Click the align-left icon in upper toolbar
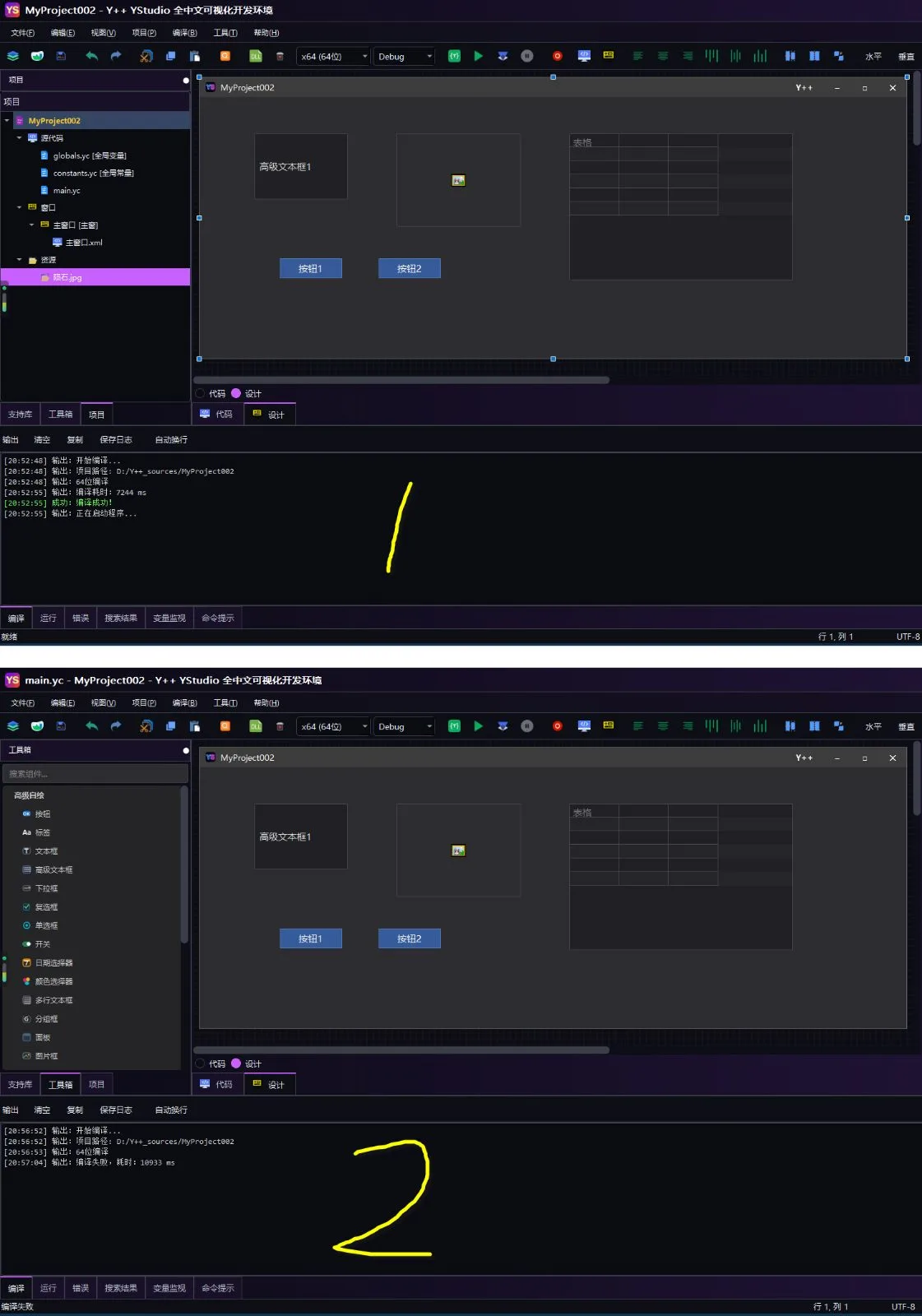This screenshot has height=1316, width=922. click(x=637, y=56)
